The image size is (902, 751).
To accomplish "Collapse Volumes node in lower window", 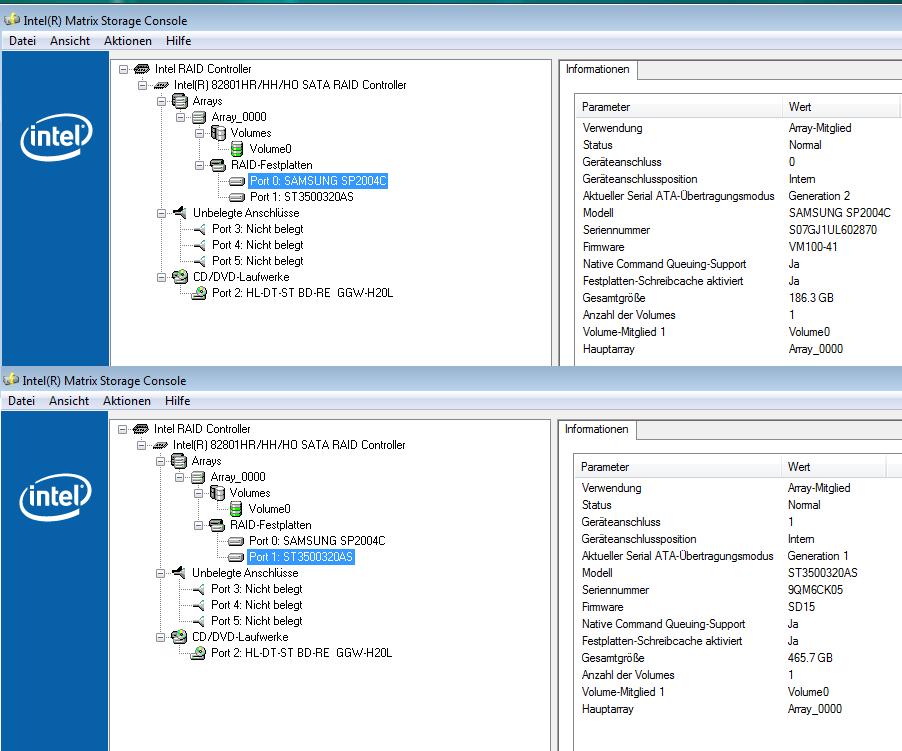I will (198, 493).
